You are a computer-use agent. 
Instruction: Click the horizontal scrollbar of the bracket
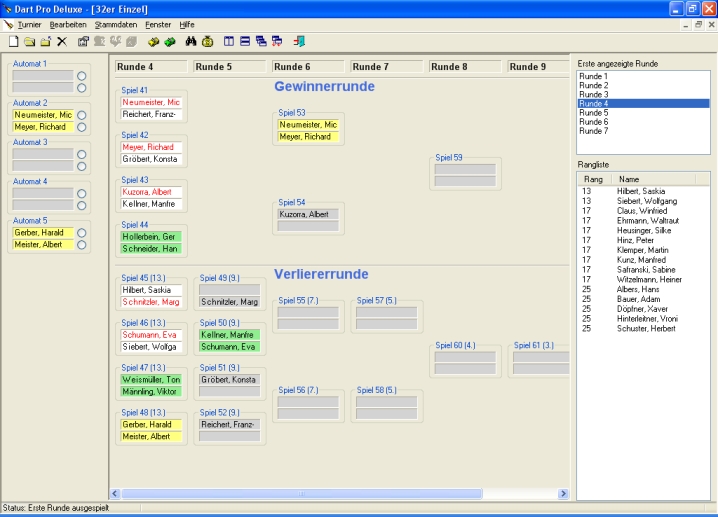pyautogui.click(x=340, y=494)
